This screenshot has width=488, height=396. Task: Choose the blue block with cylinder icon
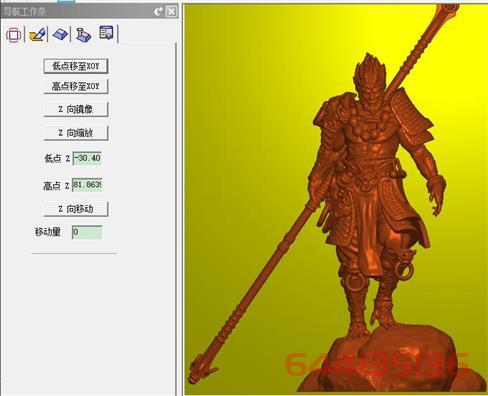click(83, 35)
